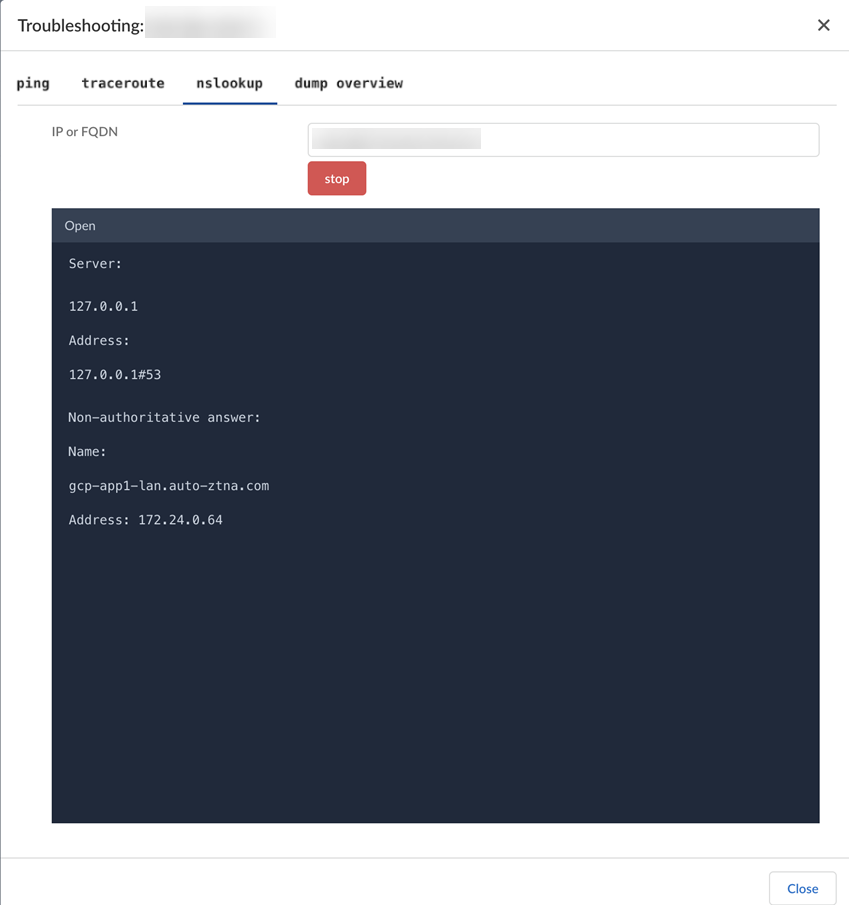Click the Open header of the console panel
The image size is (850, 905).
point(80,225)
